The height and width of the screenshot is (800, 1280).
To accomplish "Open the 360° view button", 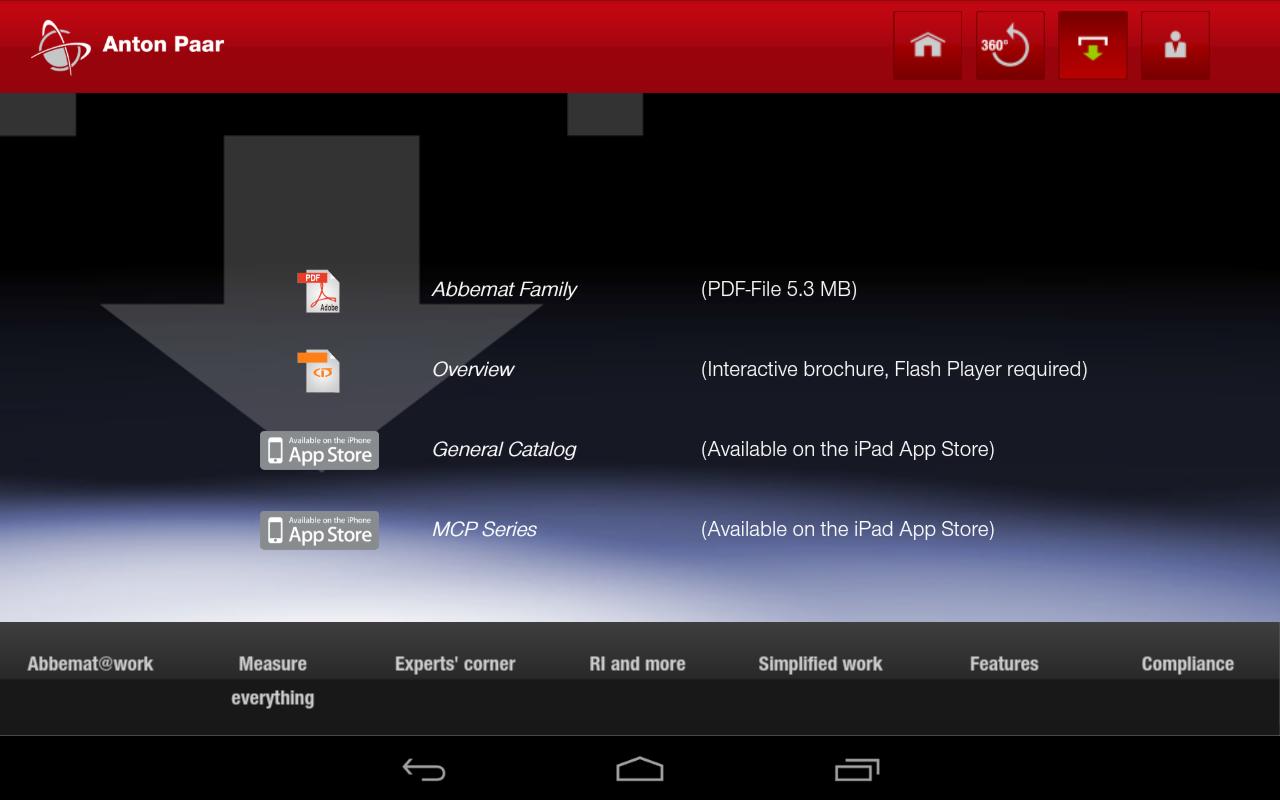I will (1010, 45).
